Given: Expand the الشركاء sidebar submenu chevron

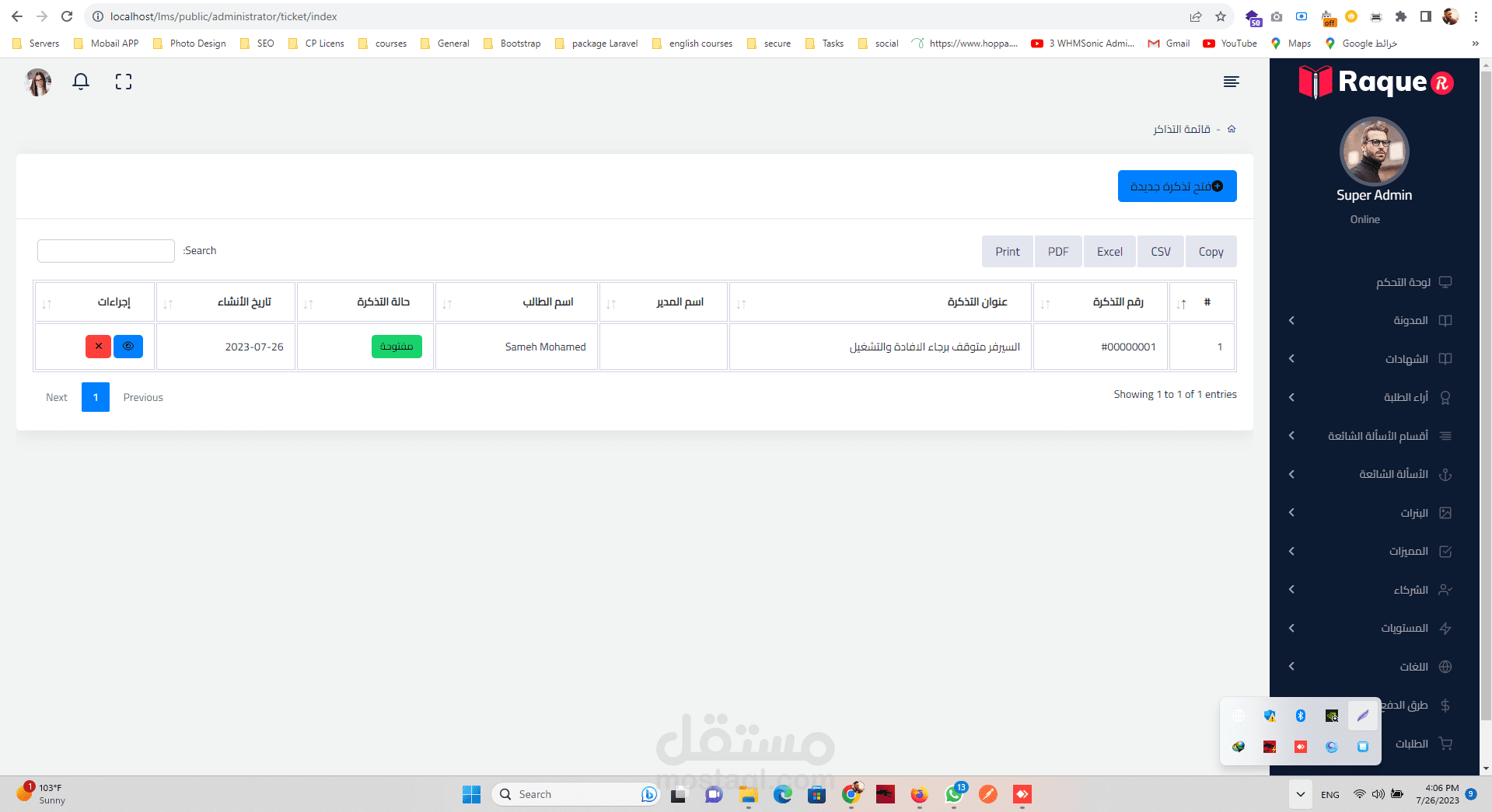Looking at the screenshot, I should (x=1291, y=590).
